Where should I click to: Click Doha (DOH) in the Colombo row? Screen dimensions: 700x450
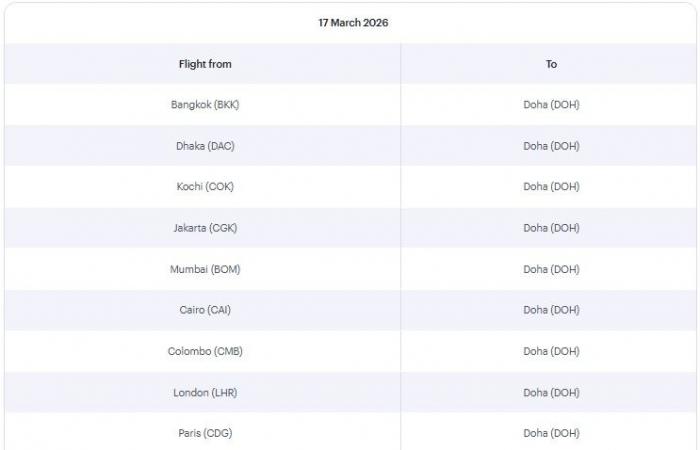(551, 351)
